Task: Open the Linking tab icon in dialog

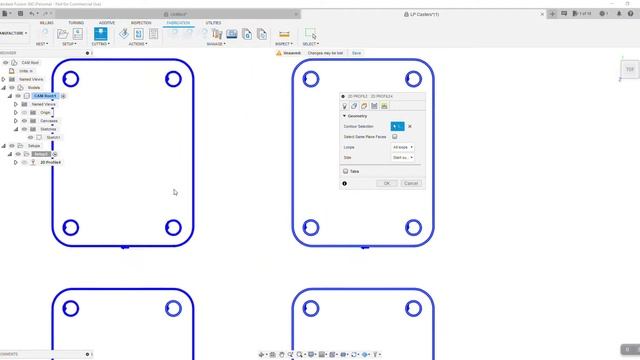Action: click(384, 106)
